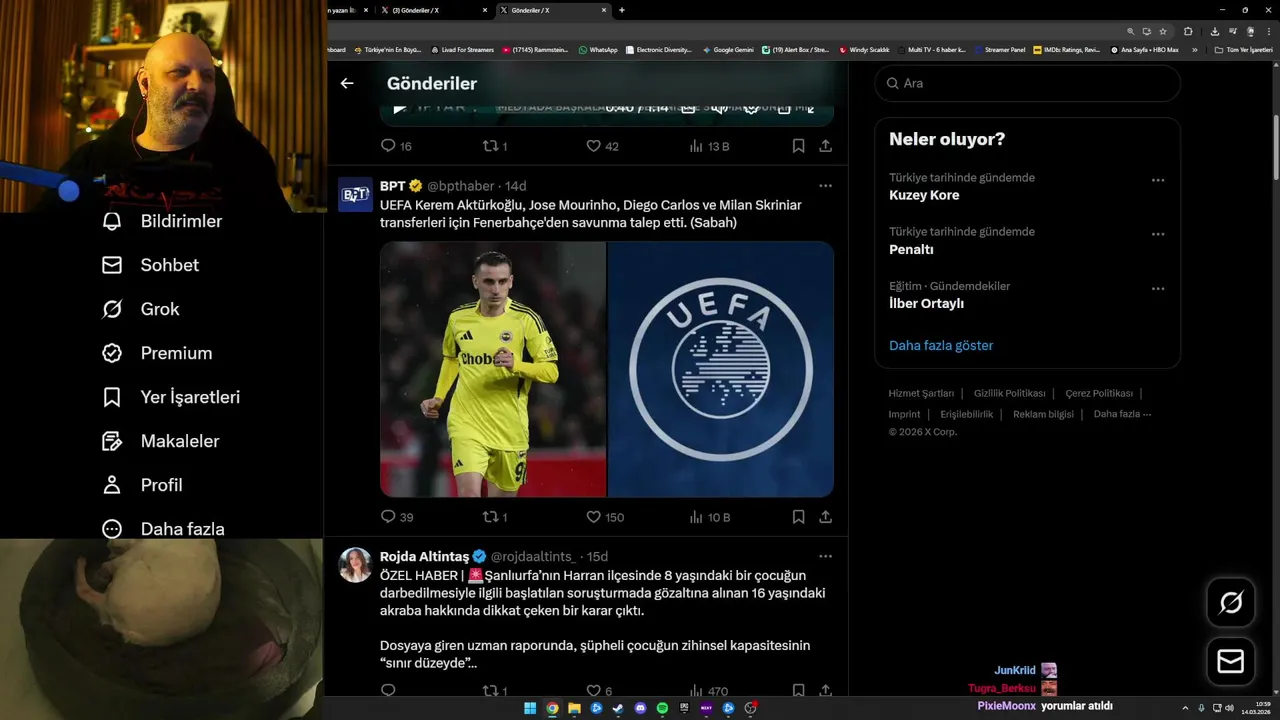Close the active Gönderiler / X tab
Screen dimensions: 1280x720
pyautogui.click(x=604, y=10)
